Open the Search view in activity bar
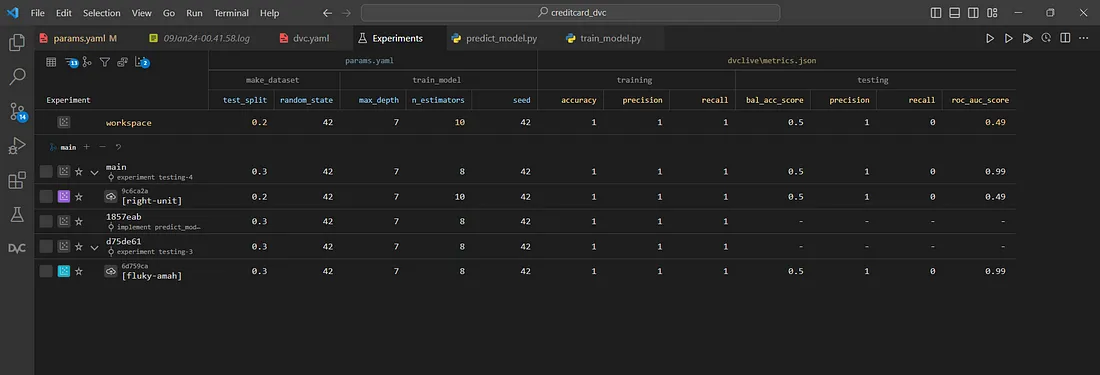This screenshot has height=375, width=1100. (17, 77)
